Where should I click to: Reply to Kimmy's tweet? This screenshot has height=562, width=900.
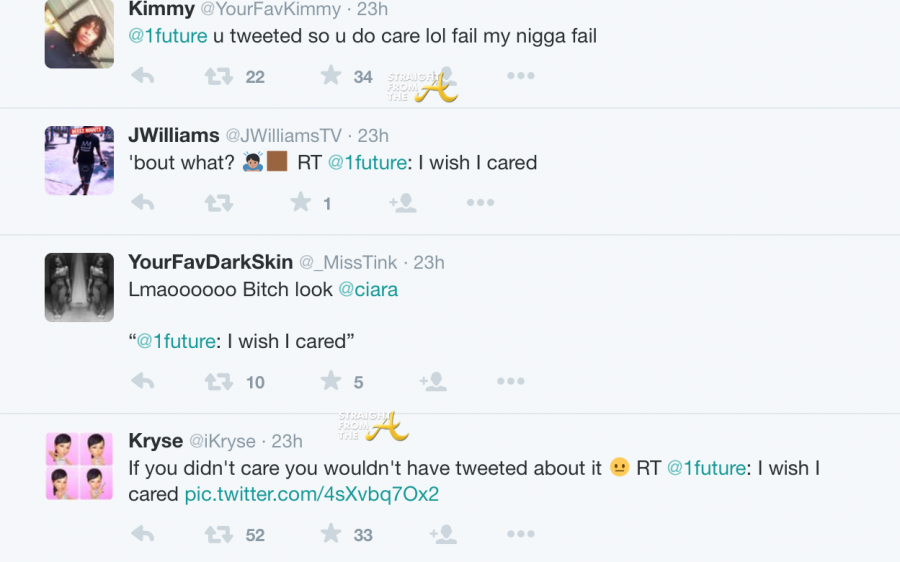(x=143, y=76)
